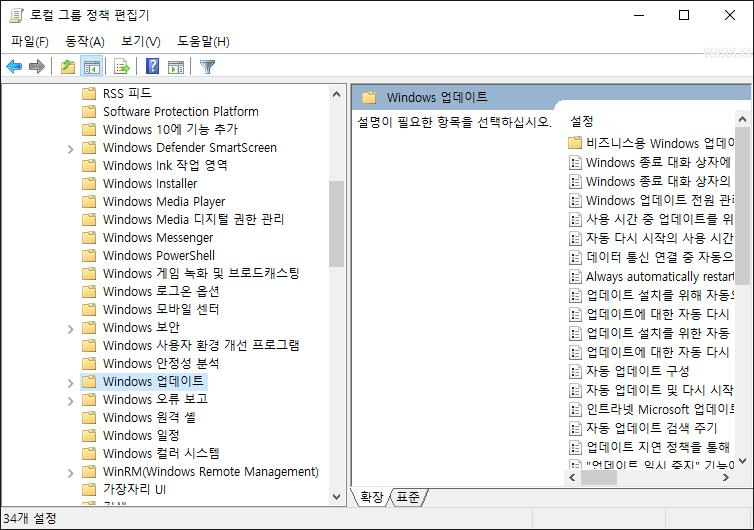Click settings list horizontal scrollbar thumb
This screenshot has width=754, height=530.
pyautogui.click(x=599, y=478)
